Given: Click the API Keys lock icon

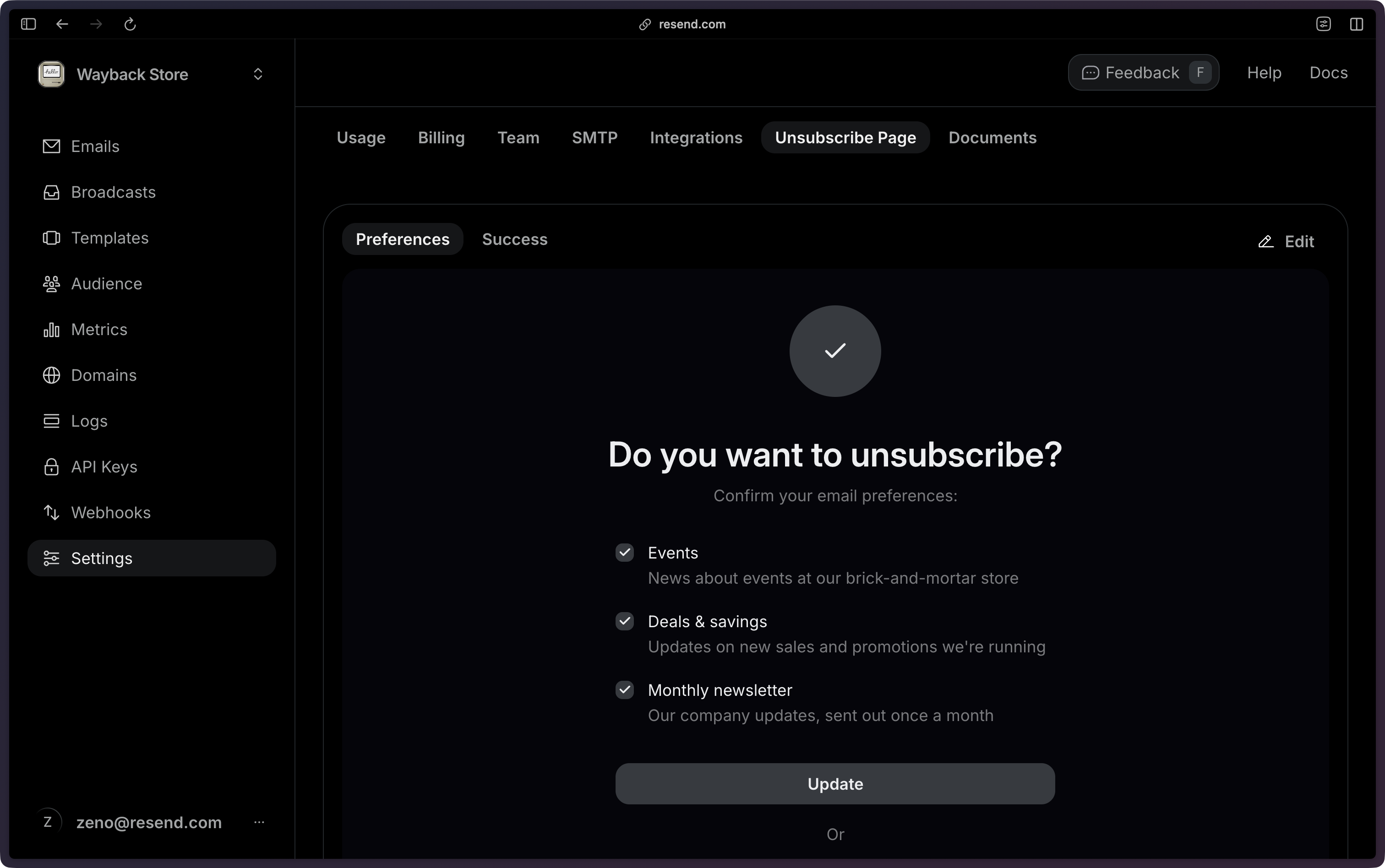Looking at the screenshot, I should click(51, 467).
